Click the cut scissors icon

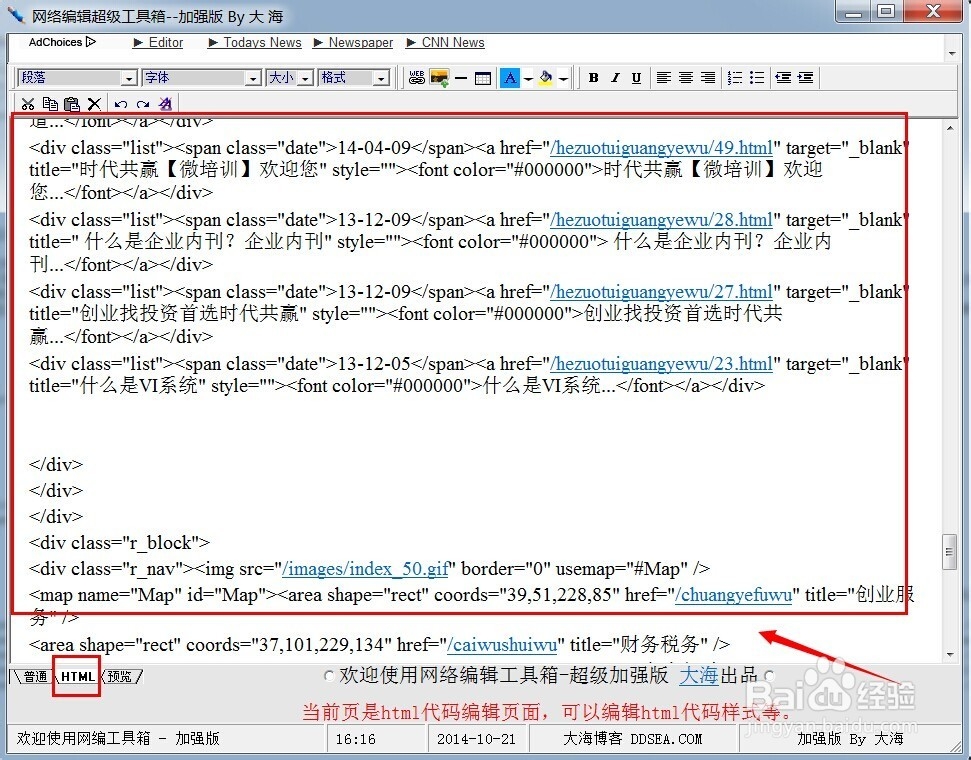[28, 104]
